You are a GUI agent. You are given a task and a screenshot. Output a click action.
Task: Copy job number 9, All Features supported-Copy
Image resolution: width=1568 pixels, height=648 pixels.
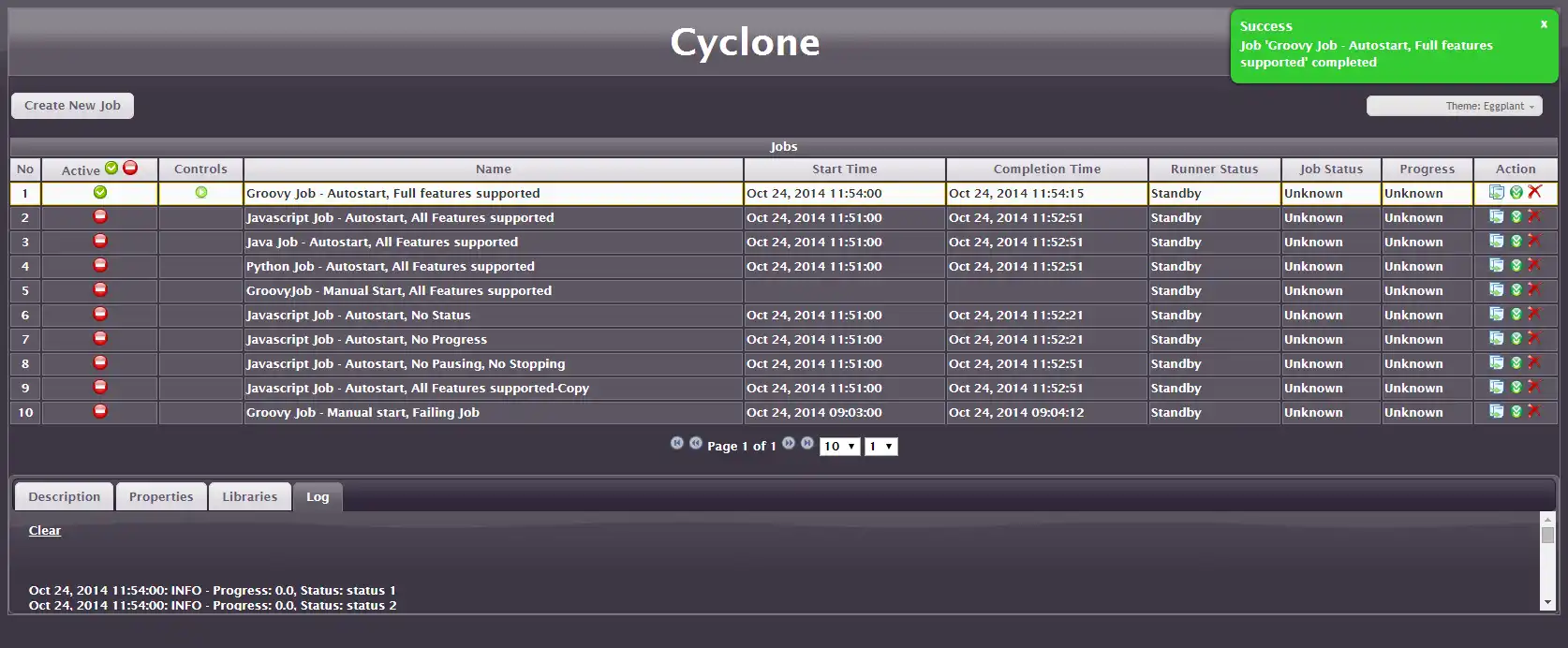(x=1497, y=387)
